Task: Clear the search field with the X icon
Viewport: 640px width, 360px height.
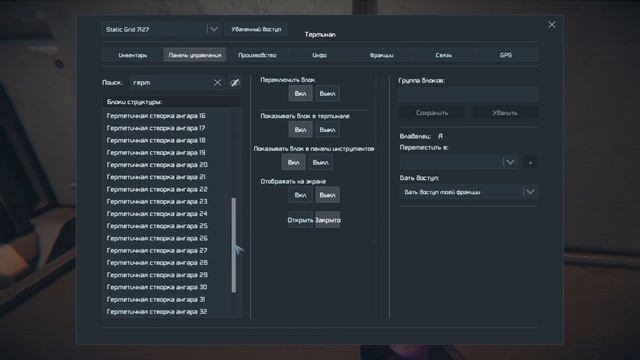Action: pyautogui.click(x=218, y=83)
